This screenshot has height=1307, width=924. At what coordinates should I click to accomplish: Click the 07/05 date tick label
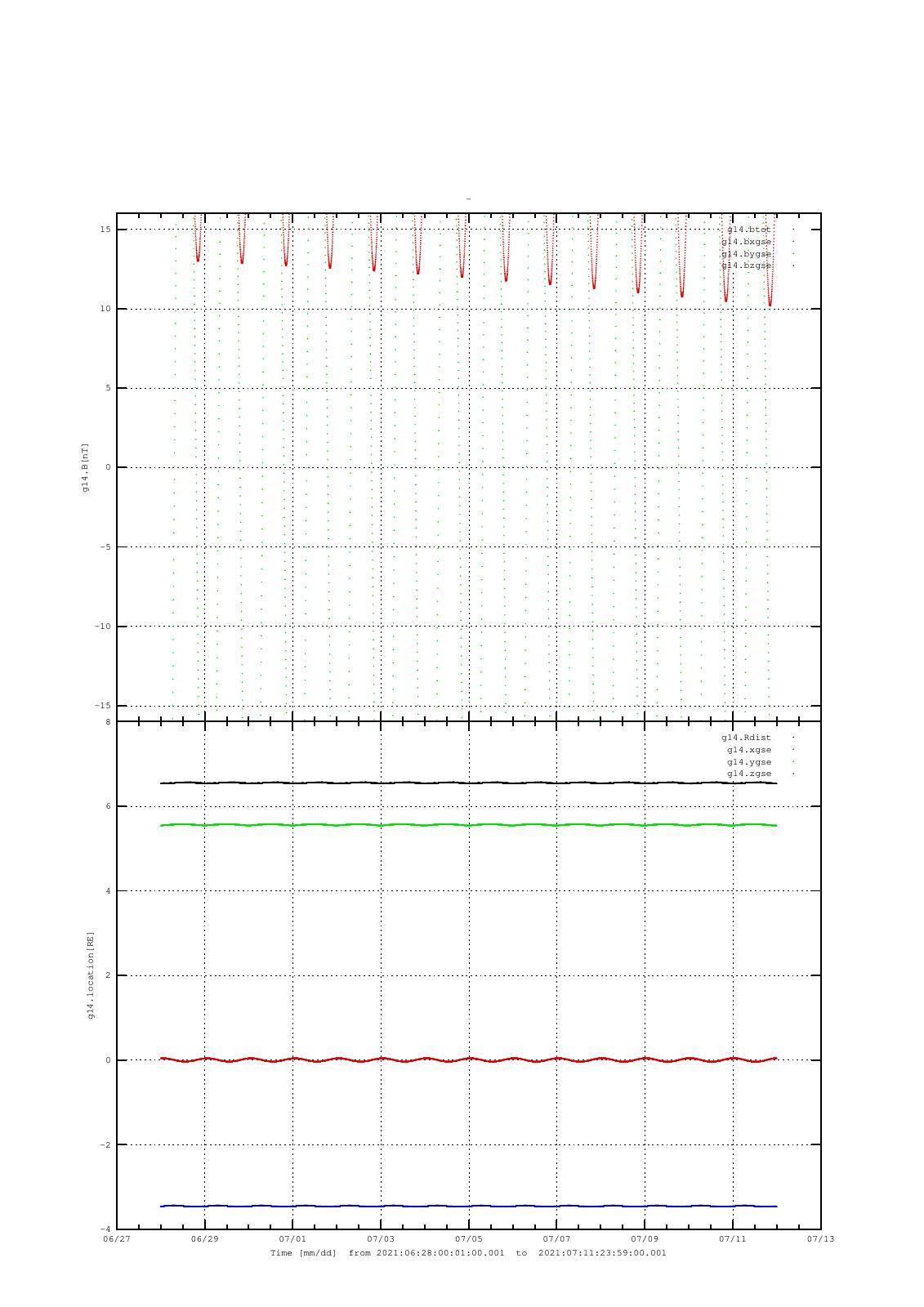click(x=469, y=1239)
